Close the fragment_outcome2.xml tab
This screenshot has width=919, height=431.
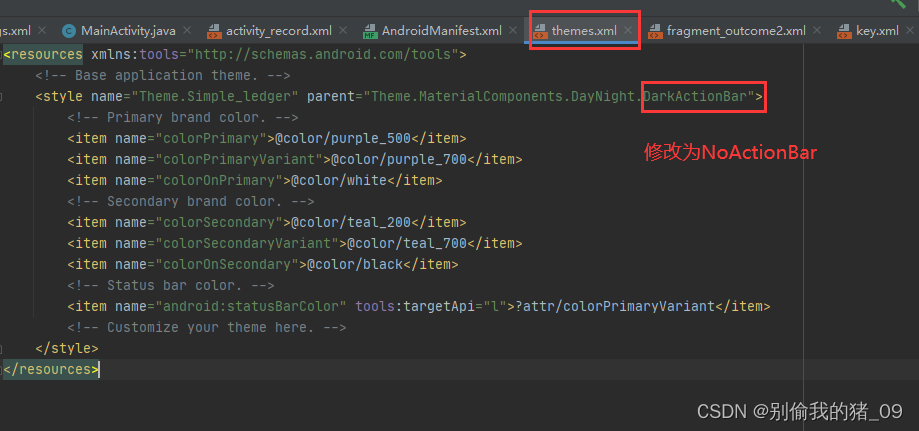tap(817, 30)
